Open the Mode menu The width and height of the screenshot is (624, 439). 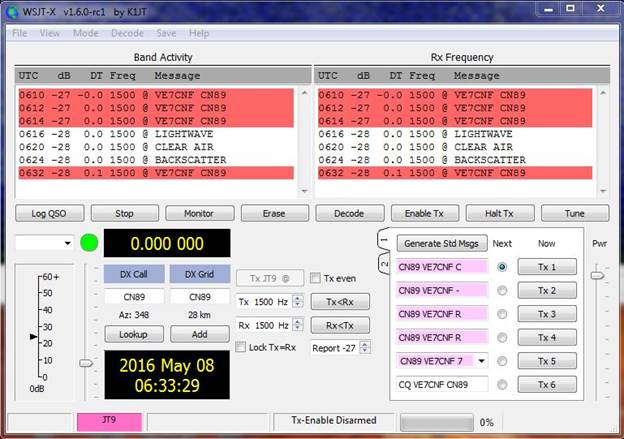pyautogui.click(x=85, y=33)
